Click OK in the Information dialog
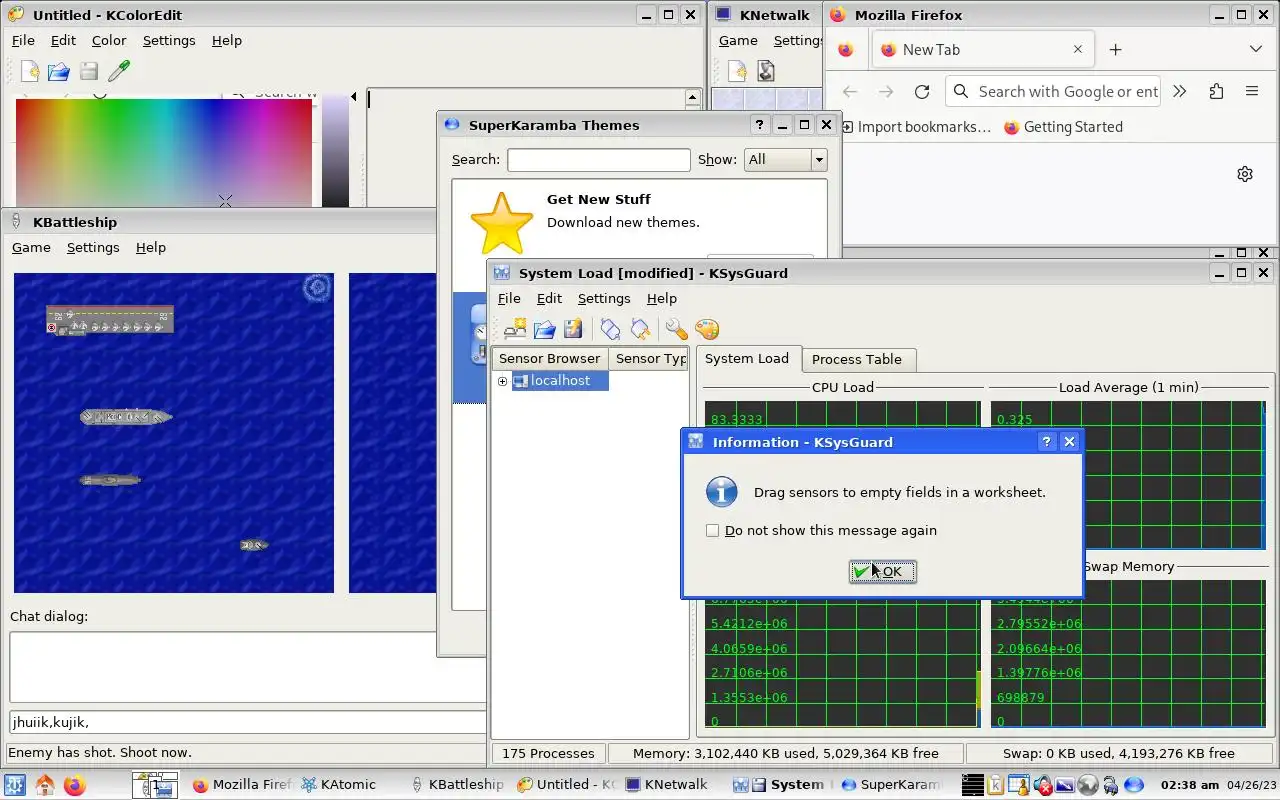Image resolution: width=1280 pixels, height=800 pixels. pyautogui.click(x=883, y=572)
